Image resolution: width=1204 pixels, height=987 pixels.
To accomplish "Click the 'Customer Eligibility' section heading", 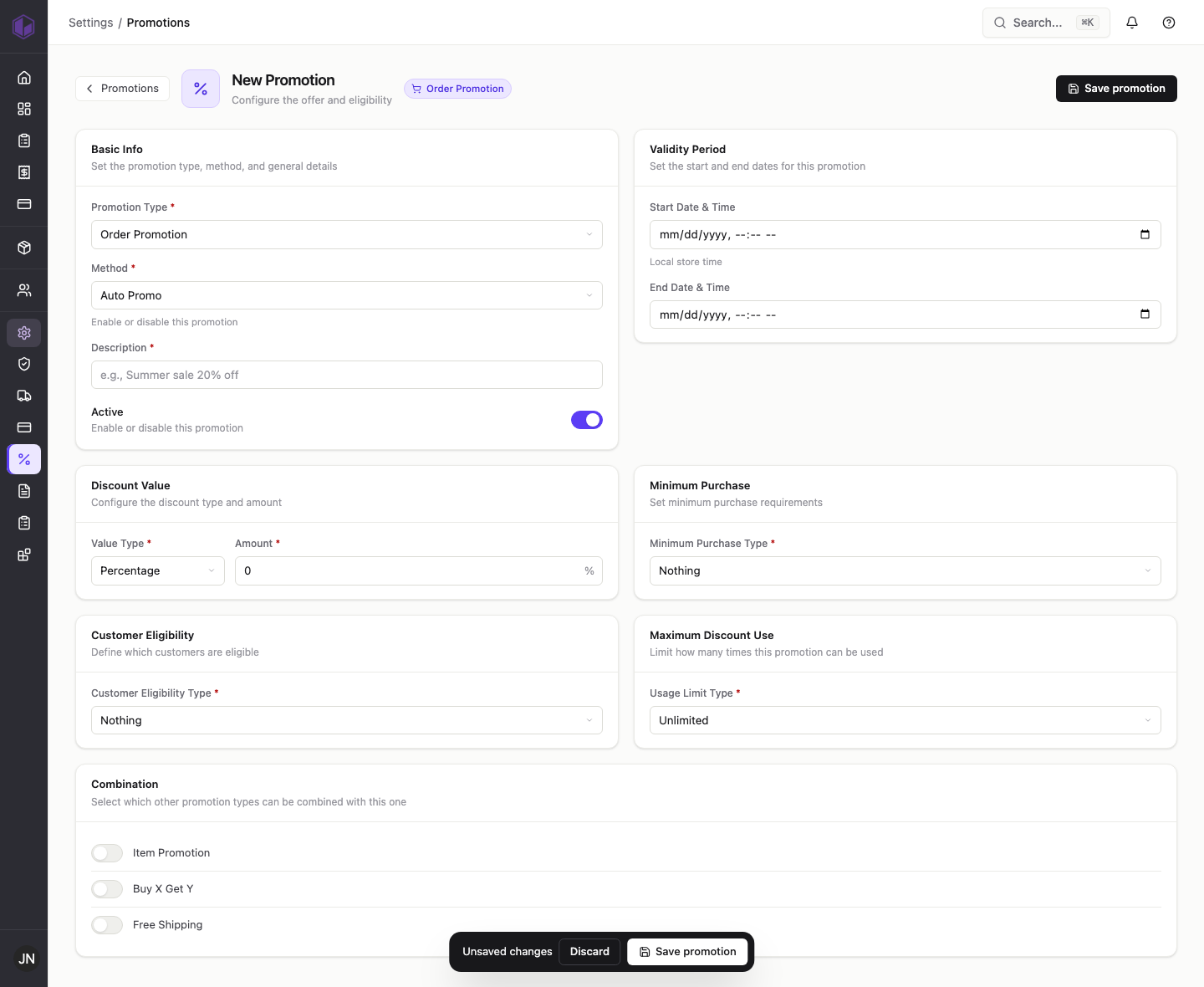I will 142,635.
